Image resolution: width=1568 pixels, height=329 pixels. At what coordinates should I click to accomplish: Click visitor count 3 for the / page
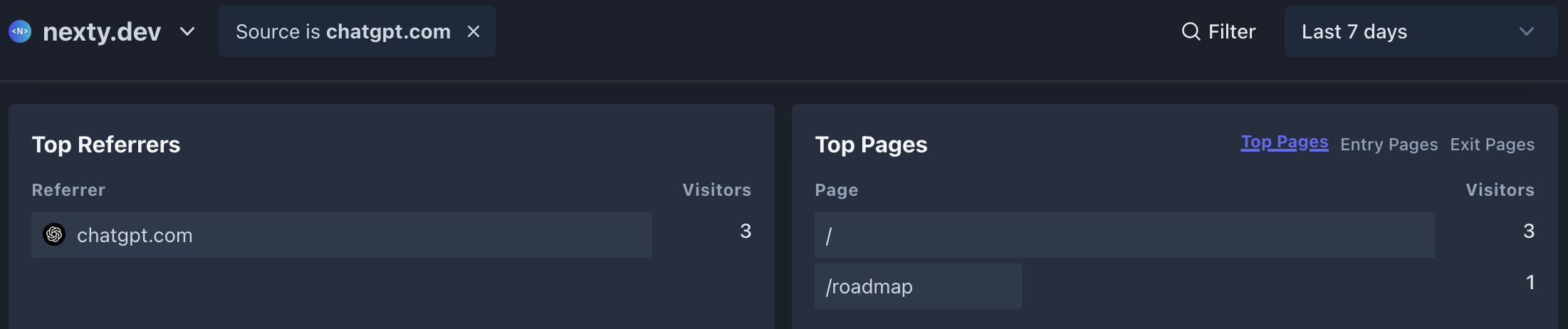click(1529, 231)
